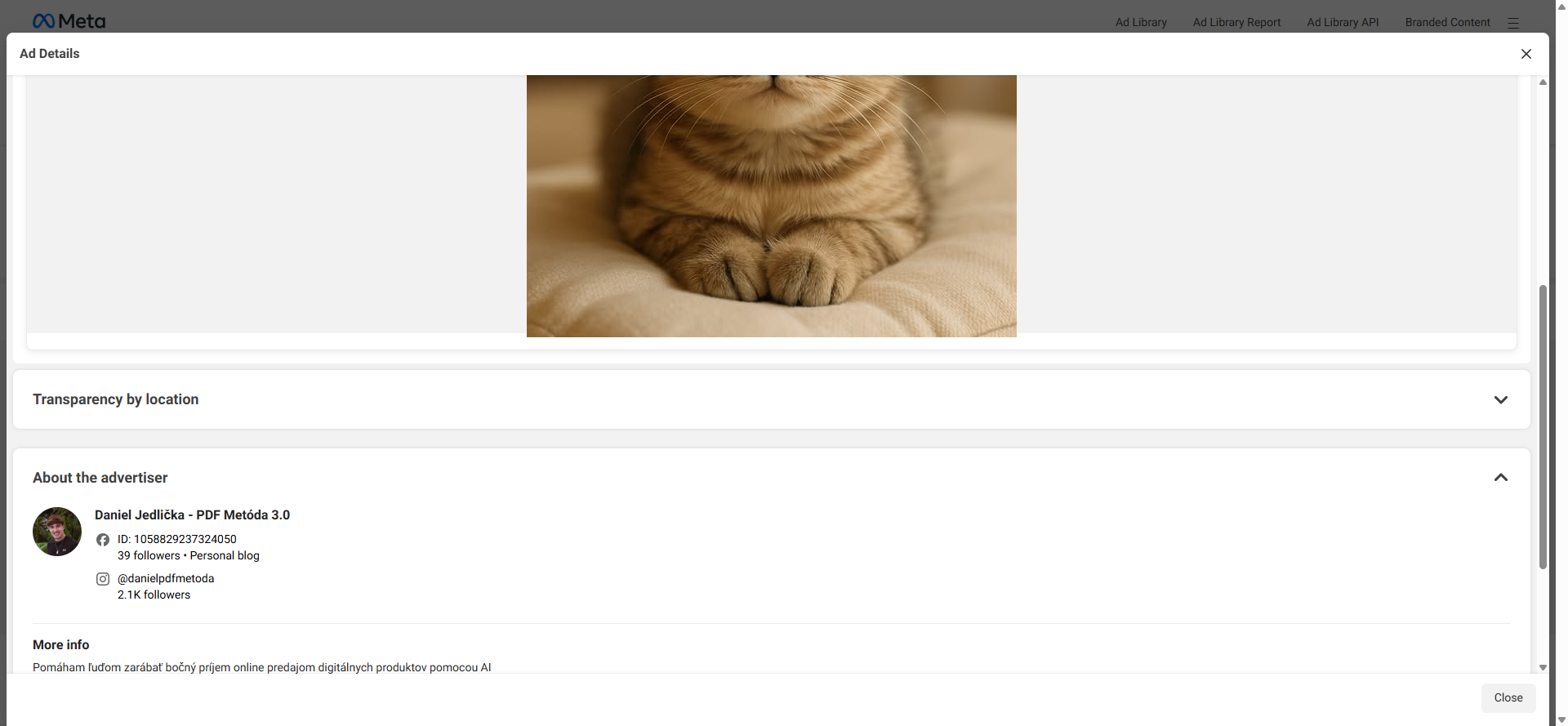This screenshot has height=726, width=1568.
Task: Click the Pomáham ľuďom zarábať description text
Action: pos(262,667)
